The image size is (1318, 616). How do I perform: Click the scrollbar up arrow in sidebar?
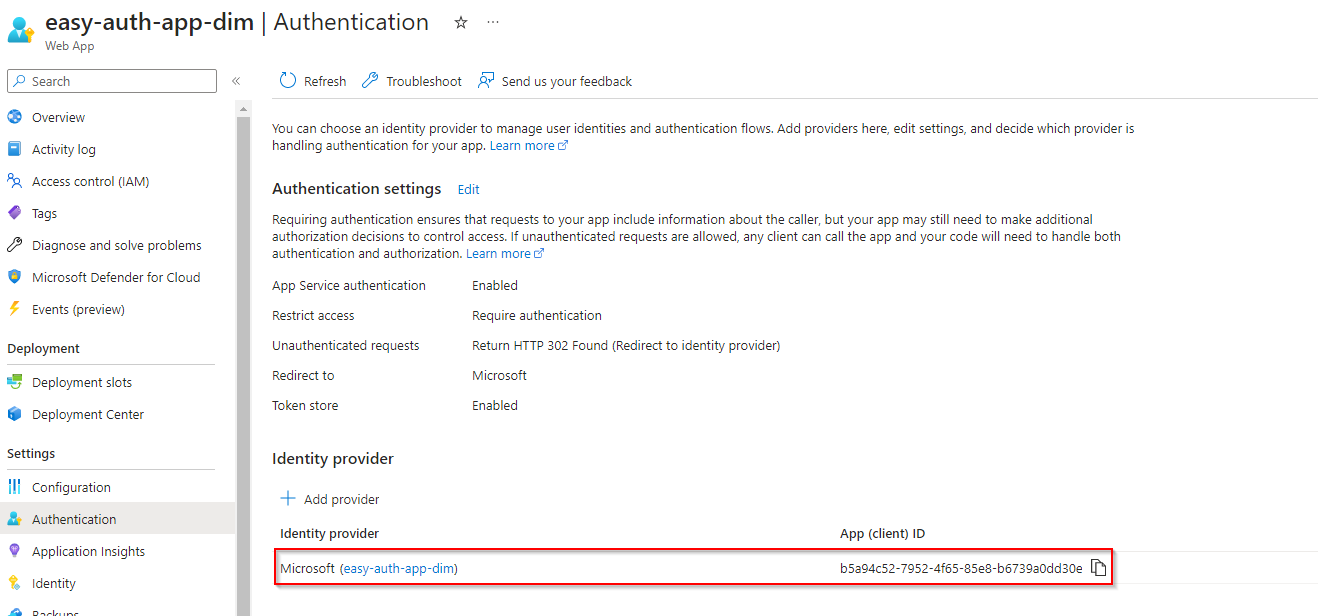pos(243,107)
